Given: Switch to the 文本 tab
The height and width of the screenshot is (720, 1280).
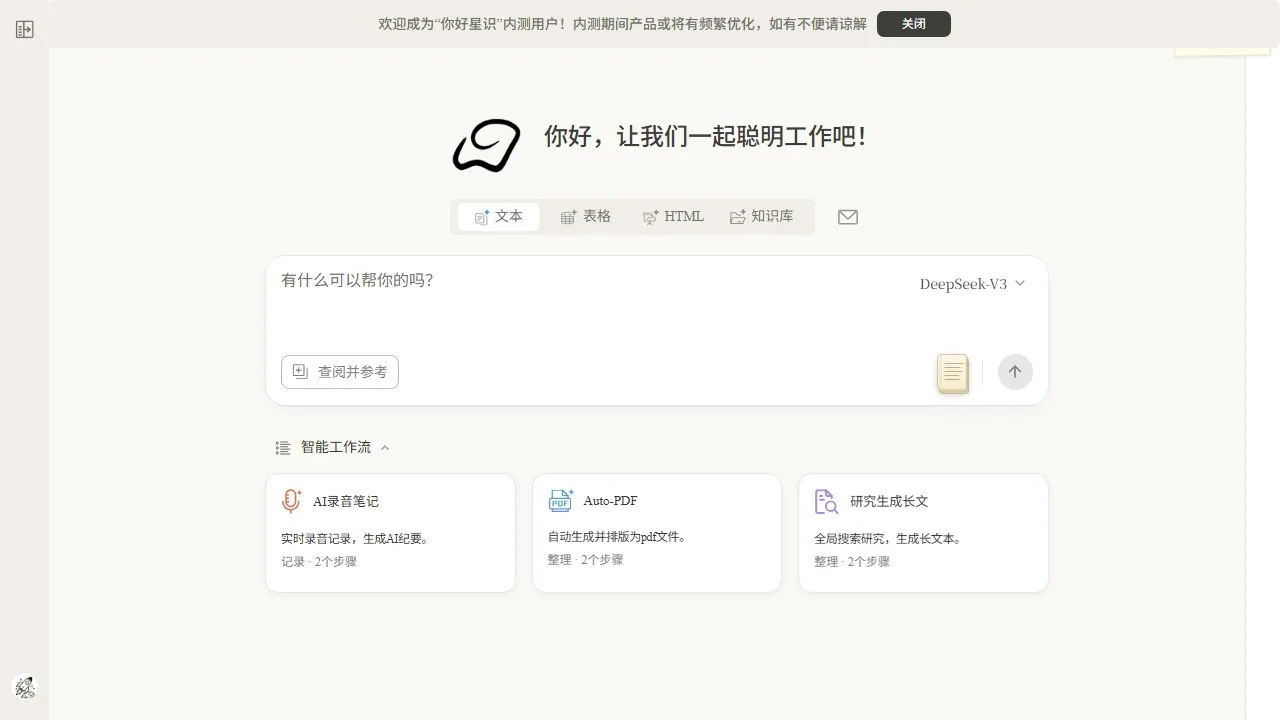Looking at the screenshot, I should (x=498, y=217).
